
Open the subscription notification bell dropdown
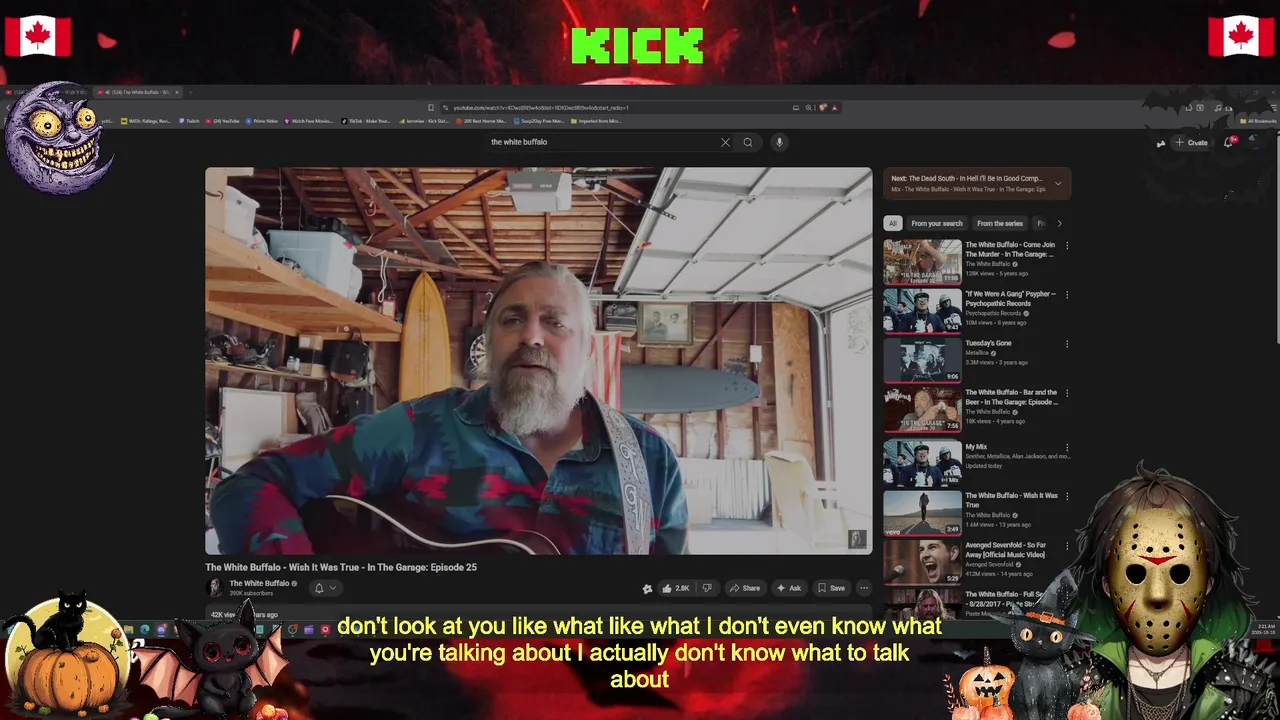pos(325,588)
